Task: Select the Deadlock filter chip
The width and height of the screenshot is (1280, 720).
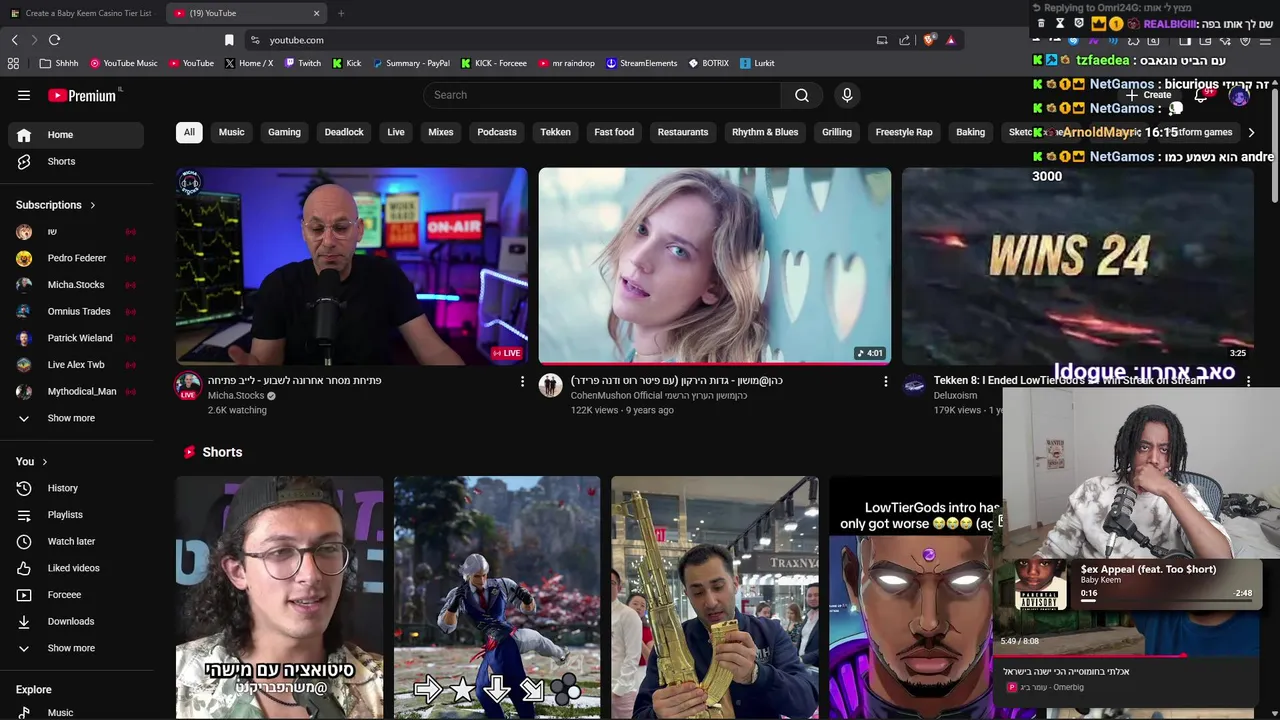Action: click(344, 132)
